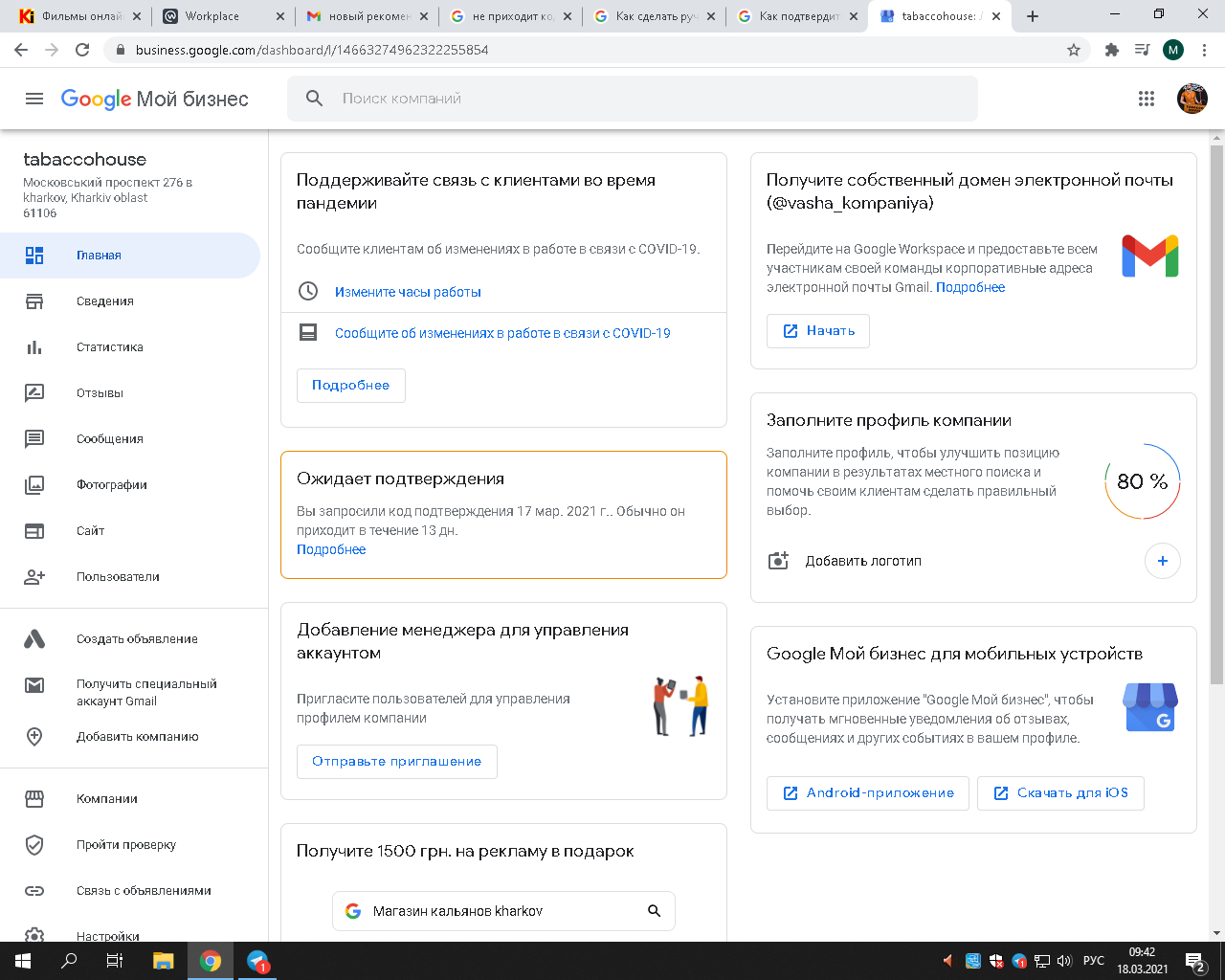
Task: Click the Пользователи add-person icon
Action: tap(34, 577)
